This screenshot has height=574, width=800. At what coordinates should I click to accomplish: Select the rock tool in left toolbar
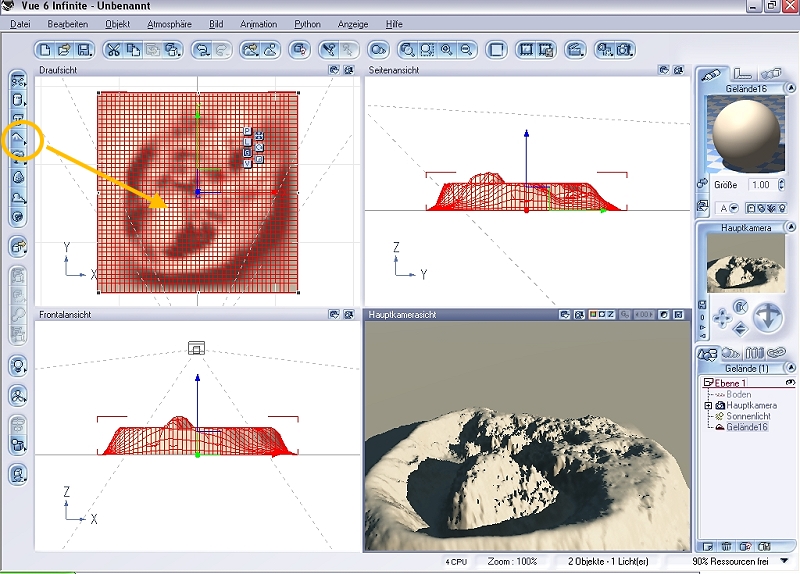click(18, 178)
